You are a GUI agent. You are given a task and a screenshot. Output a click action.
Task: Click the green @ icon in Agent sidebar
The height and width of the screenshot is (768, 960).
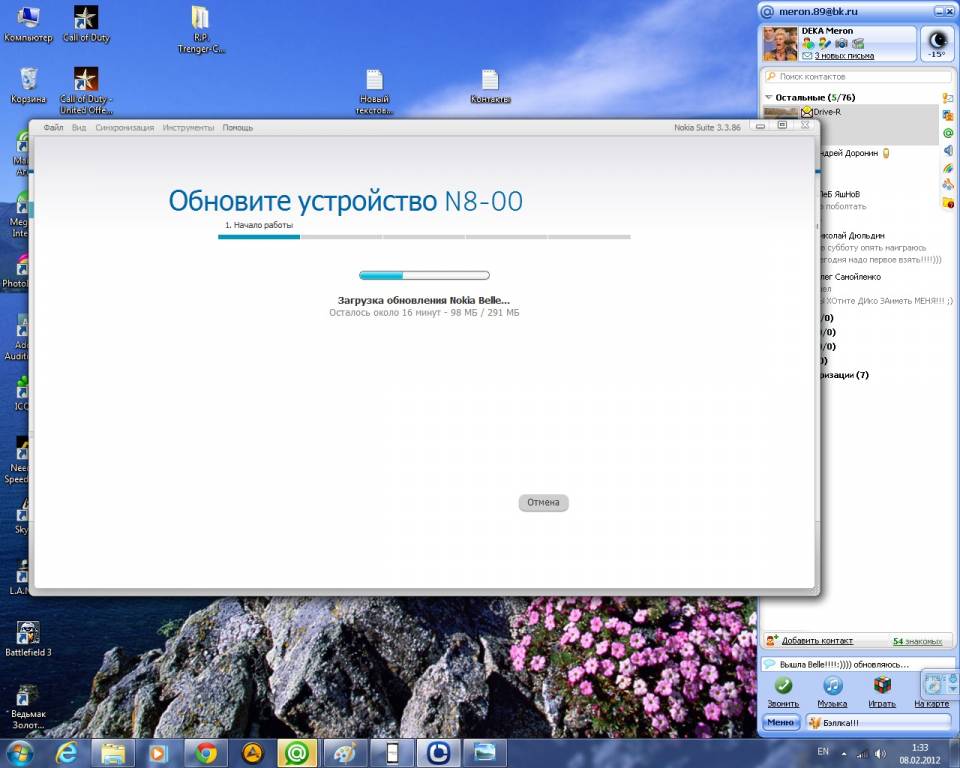948,132
